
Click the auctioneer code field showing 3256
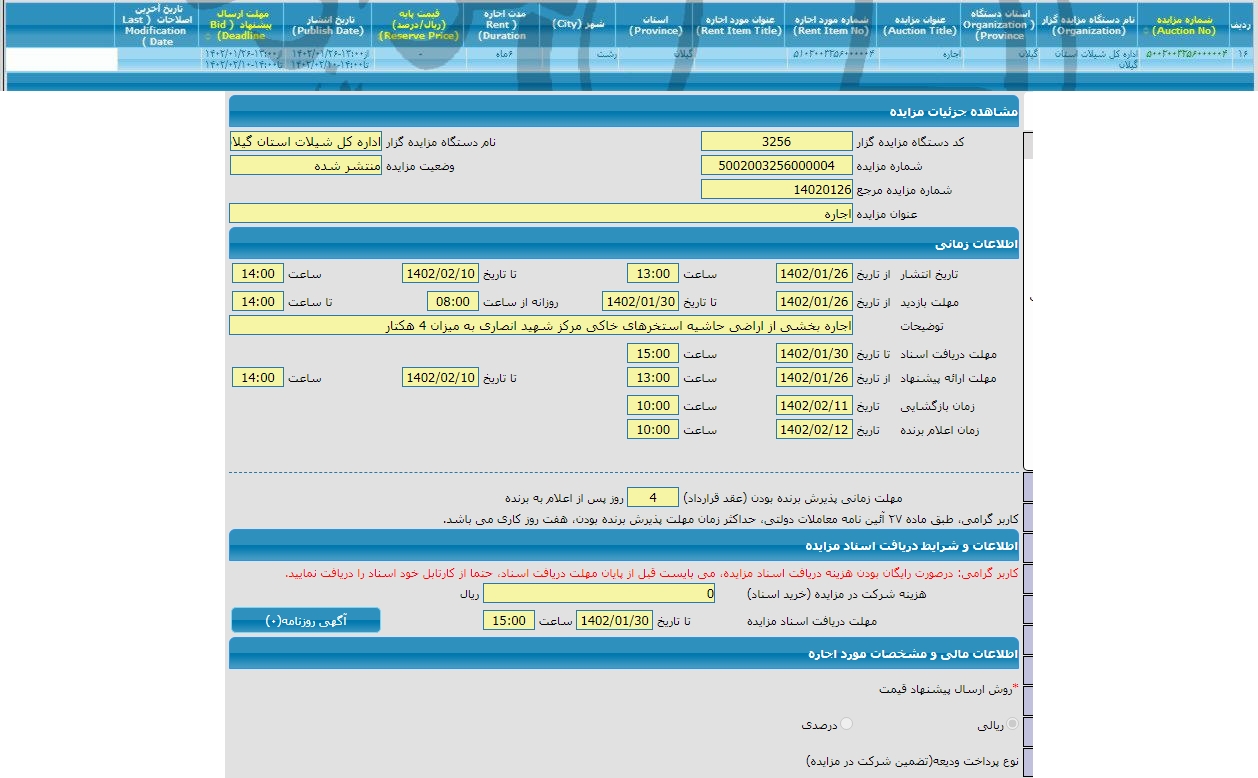point(776,142)
